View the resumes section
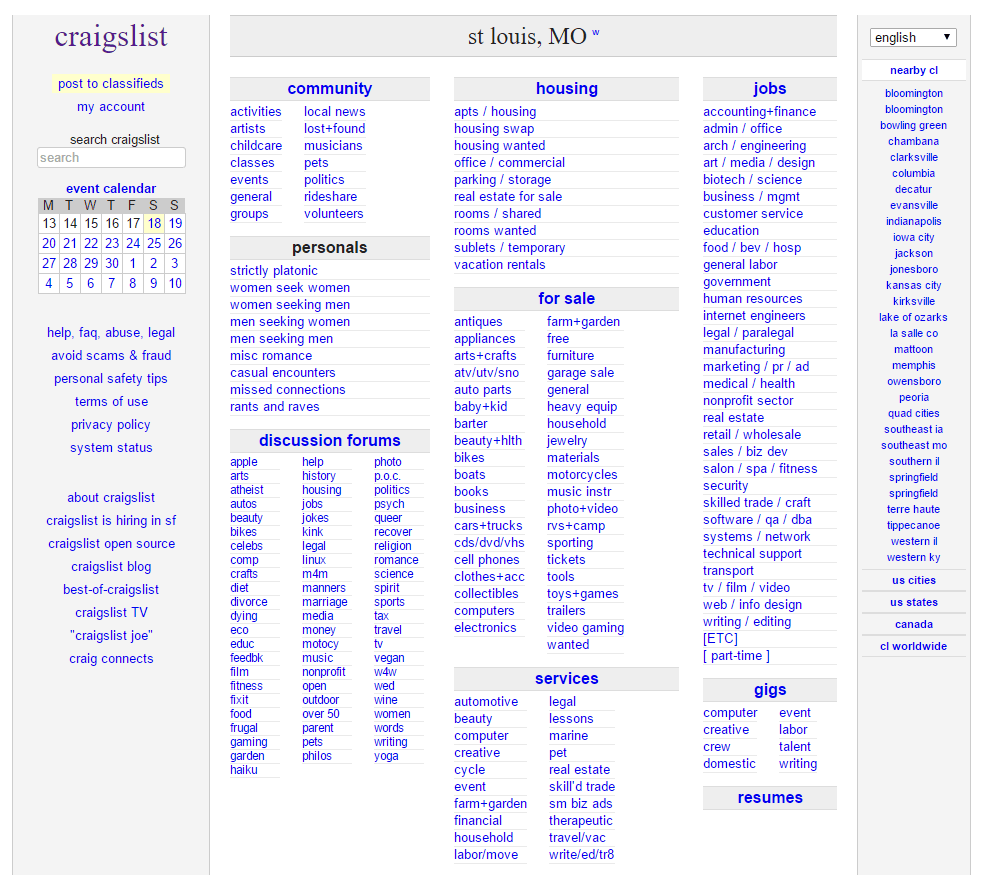Viewport: 987px width, 876px height. coord(769,798)
